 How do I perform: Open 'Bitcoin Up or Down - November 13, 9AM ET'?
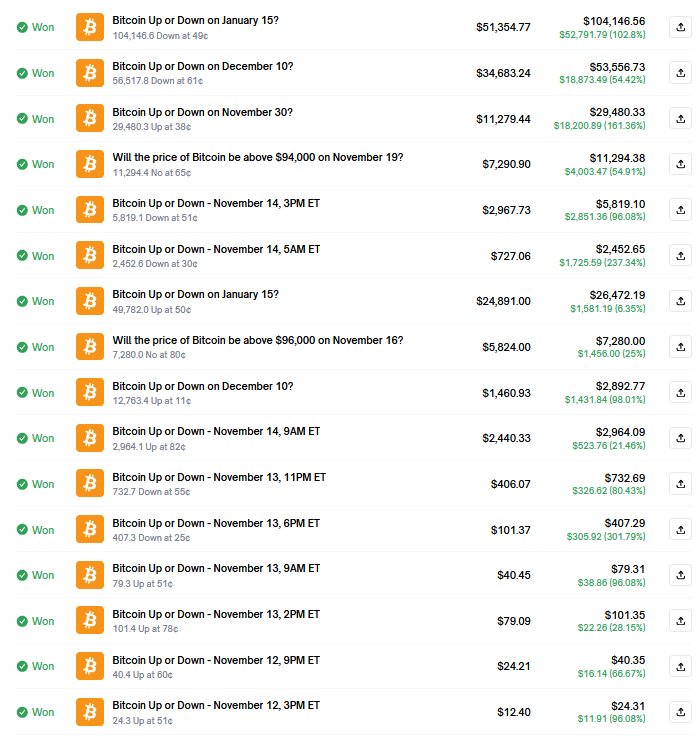click(216, 568)
